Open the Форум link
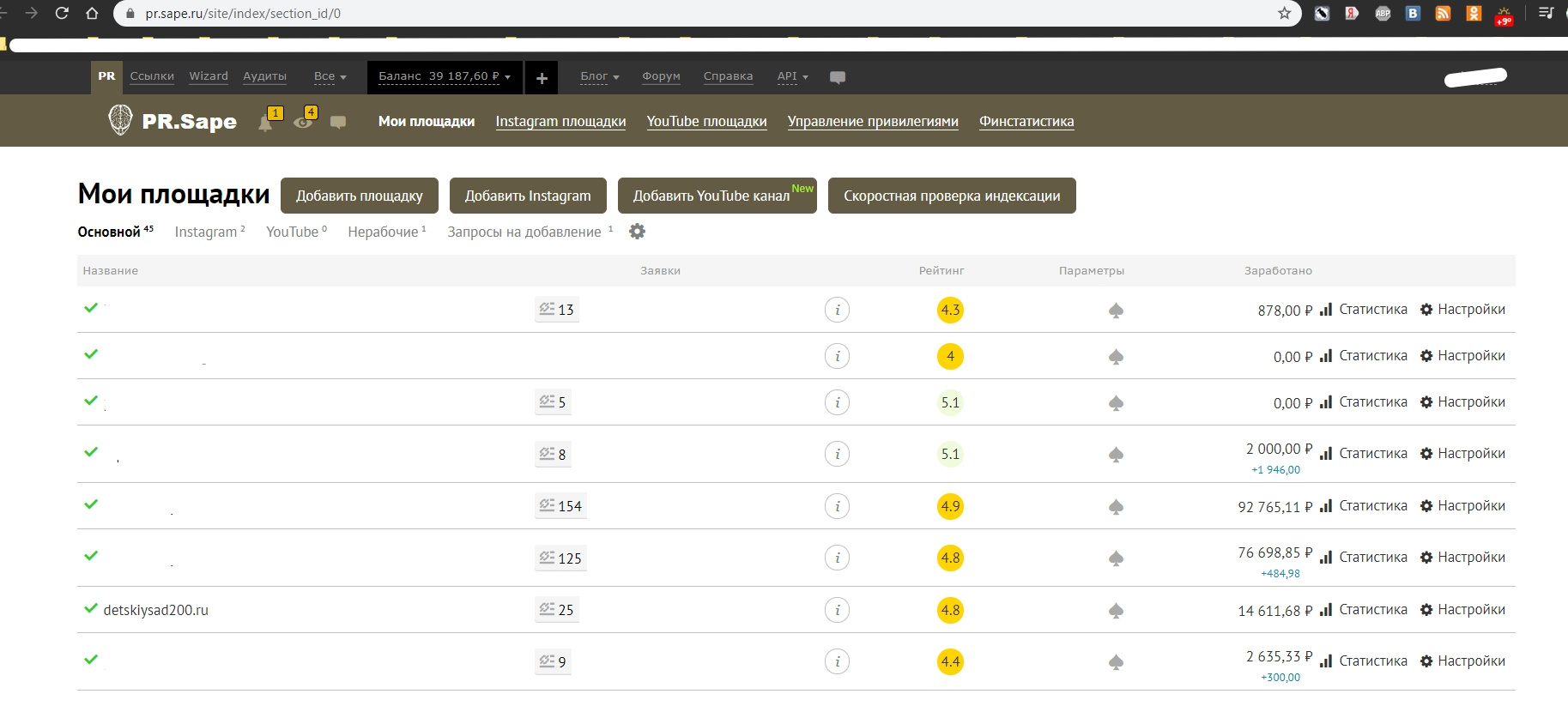The image size is (1568, 706). [x=661, y=76]
